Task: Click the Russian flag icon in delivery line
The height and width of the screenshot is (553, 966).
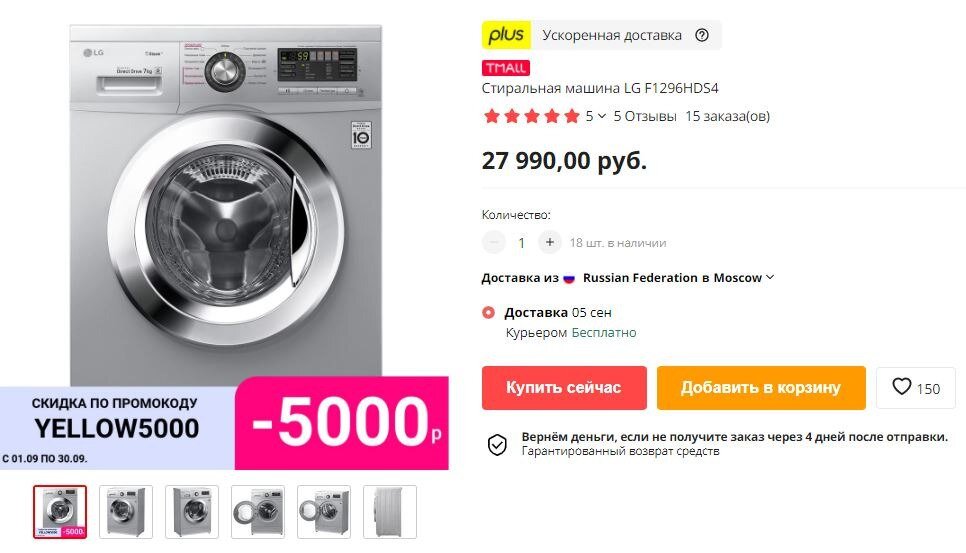Action: click(x=569, y=278)
